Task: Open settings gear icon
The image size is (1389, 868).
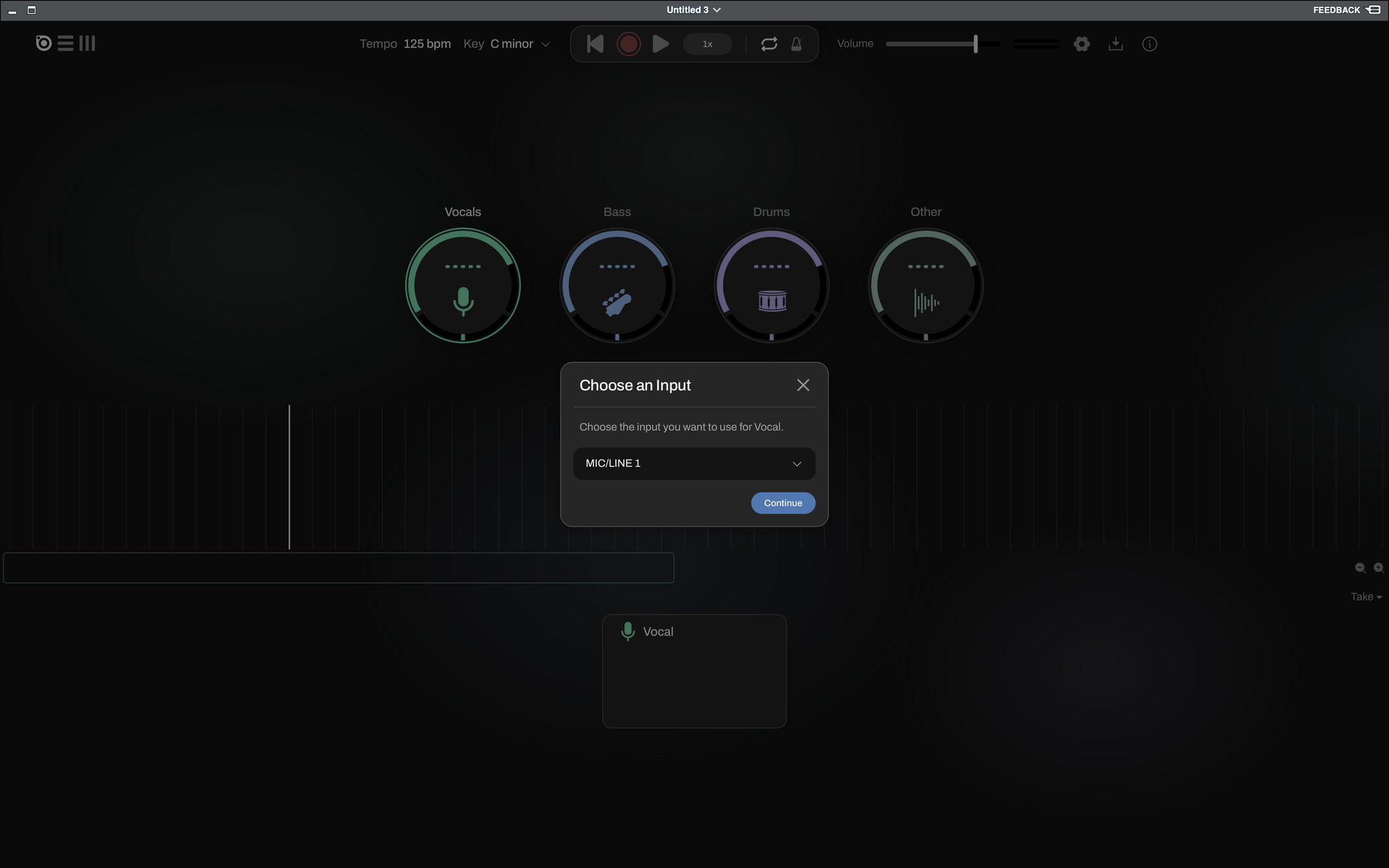Action: pos(1082,44)
